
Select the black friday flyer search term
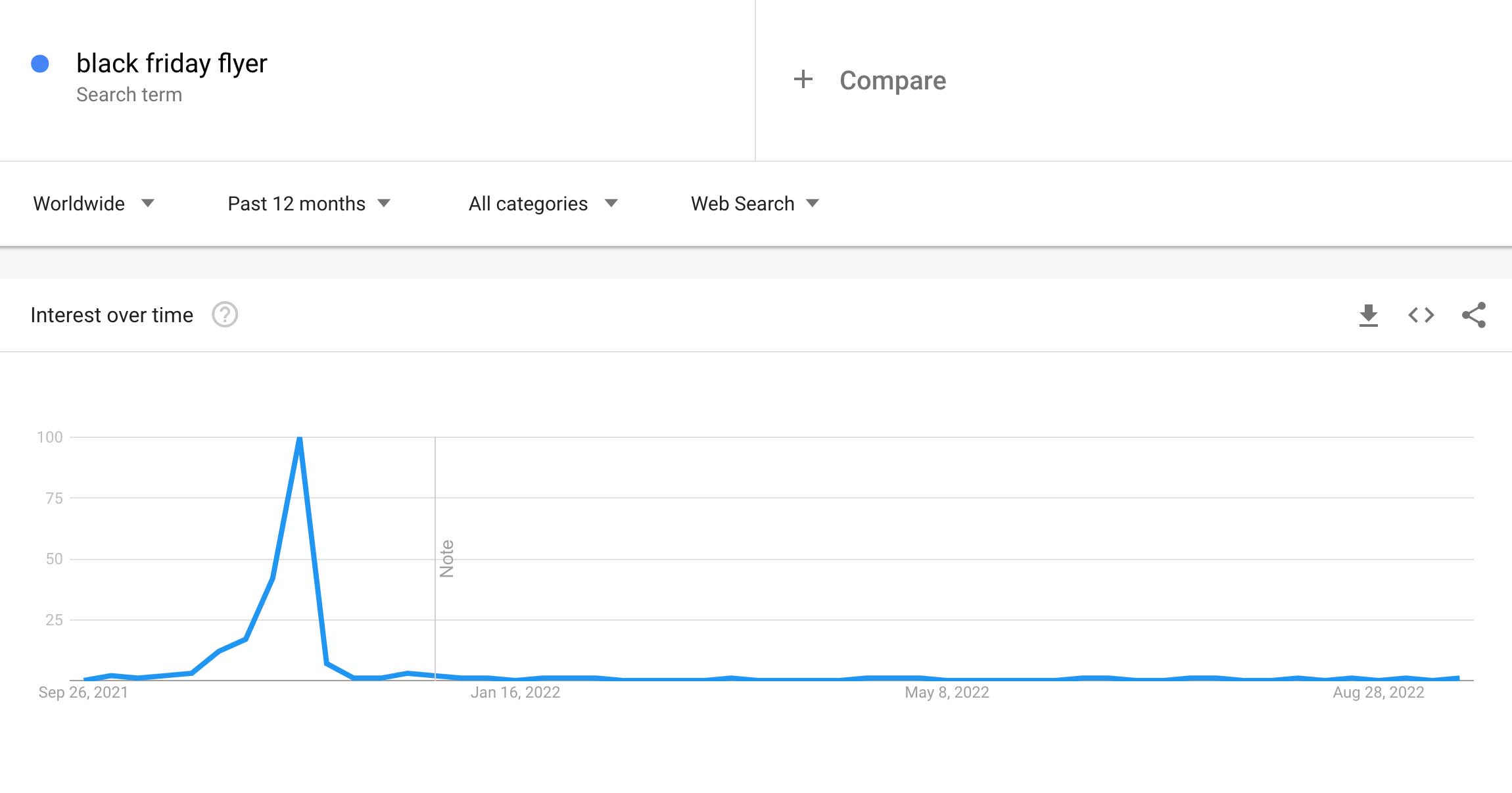172,63
